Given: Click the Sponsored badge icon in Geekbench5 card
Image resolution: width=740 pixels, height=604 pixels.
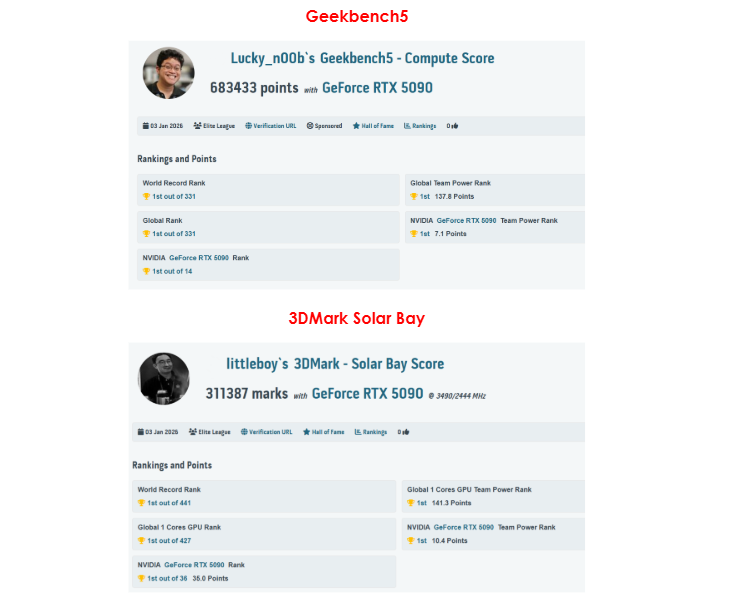Looking at the screenshot, I should click(310, 126).
